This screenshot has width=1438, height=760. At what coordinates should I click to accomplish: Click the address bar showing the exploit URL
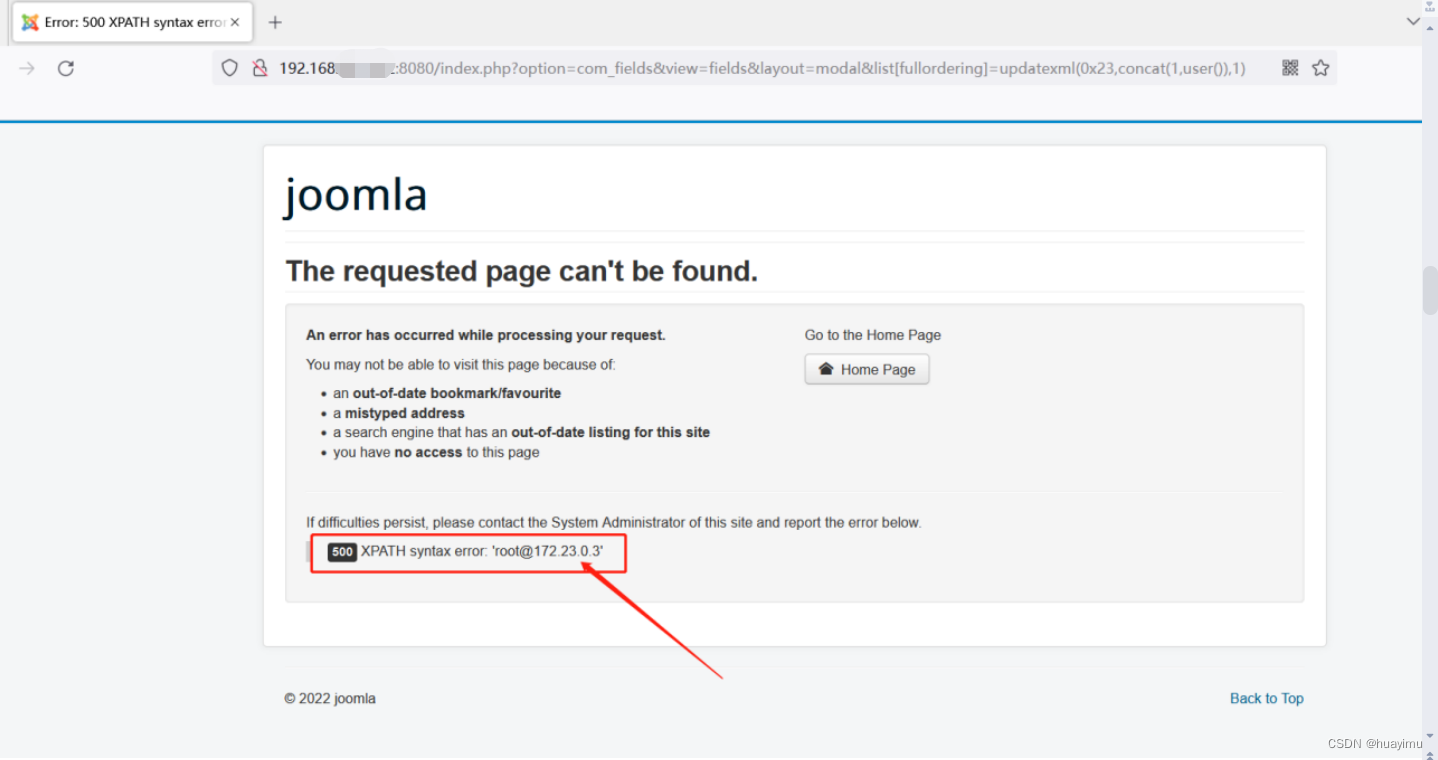pyautogui.click(x=700, y=67)
